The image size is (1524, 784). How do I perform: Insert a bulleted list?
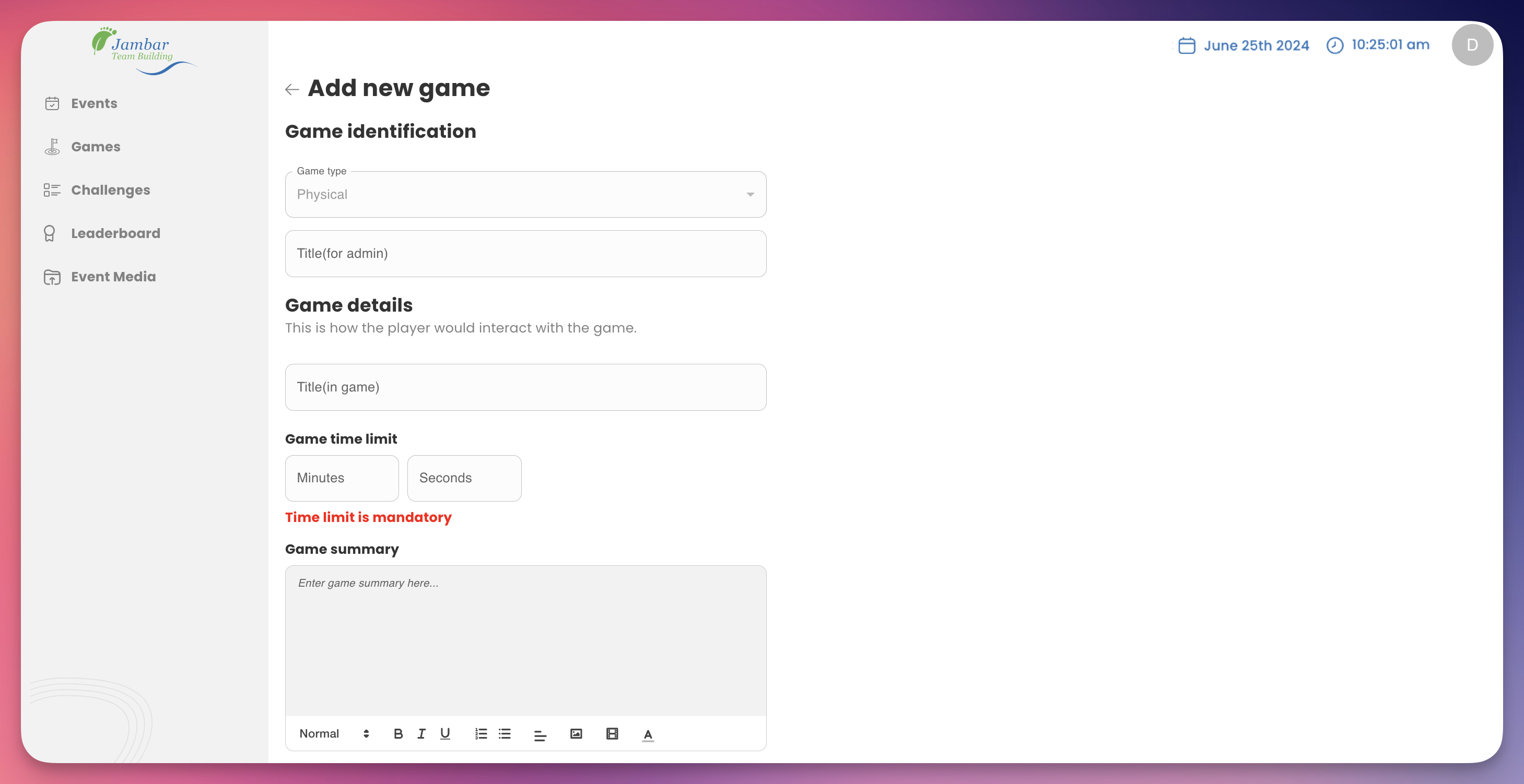pyautogui.click(x=504, y=734)
